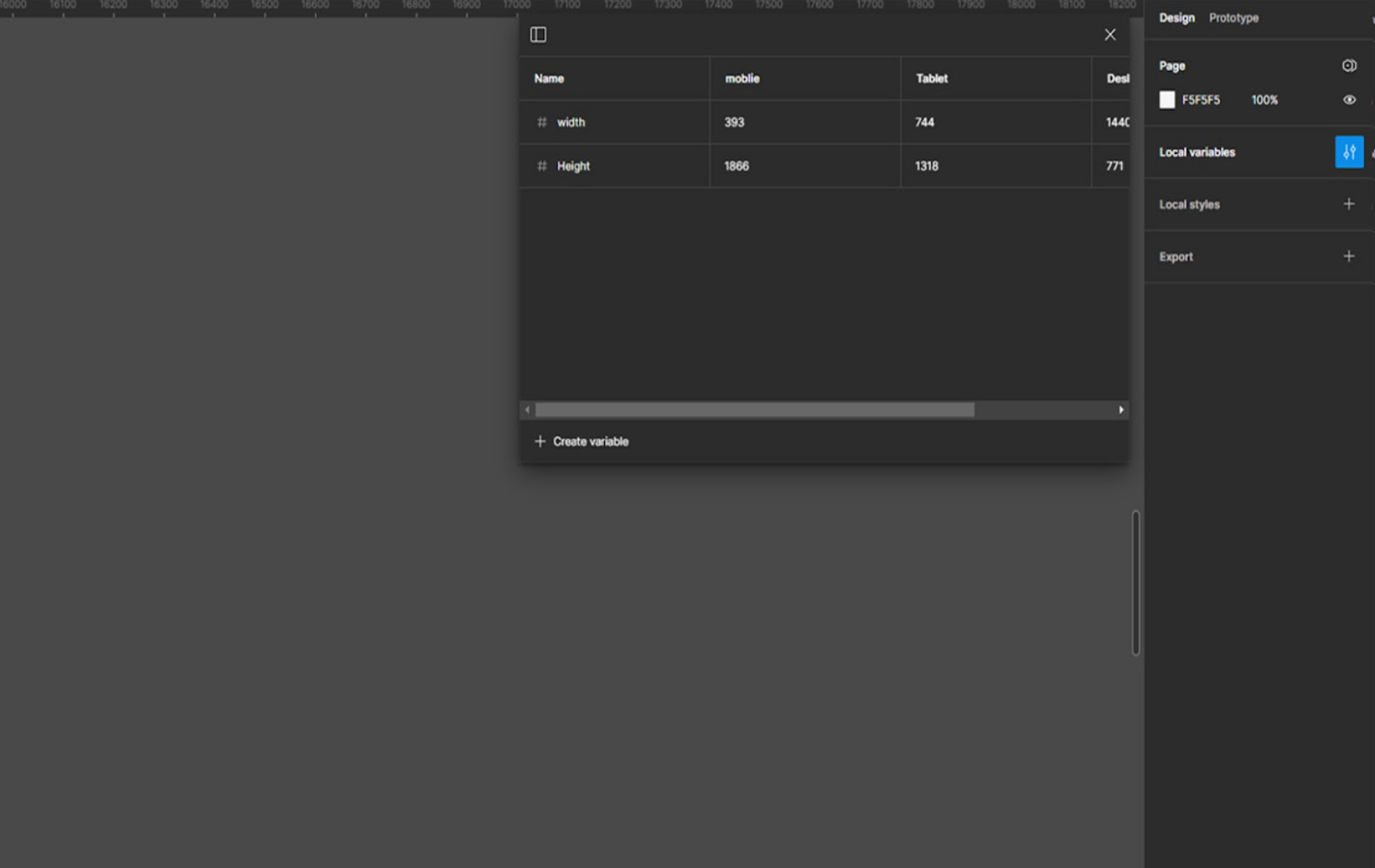The width and height of the screenshot is (1375, 868).
Task: Click the left arrow of horizontal scrollbar
Action: coord(527,410)
